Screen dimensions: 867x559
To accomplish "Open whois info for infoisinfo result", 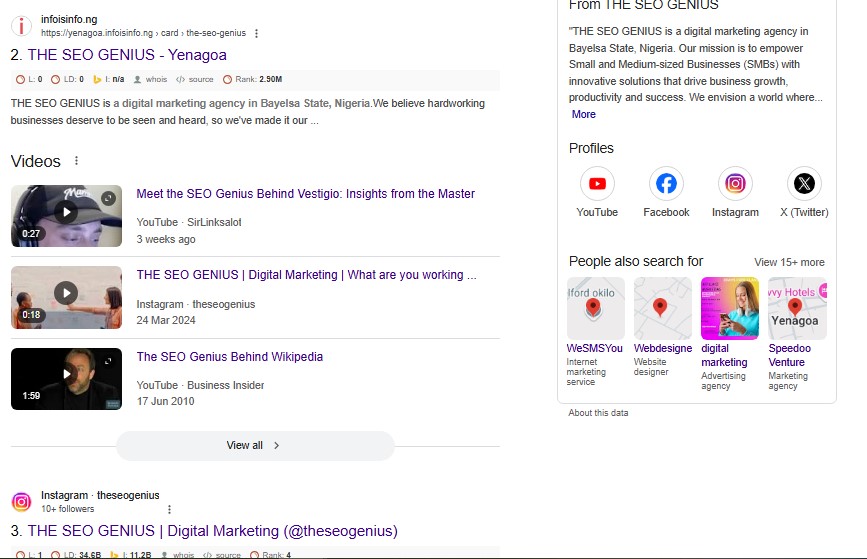I will coord(150,79).
